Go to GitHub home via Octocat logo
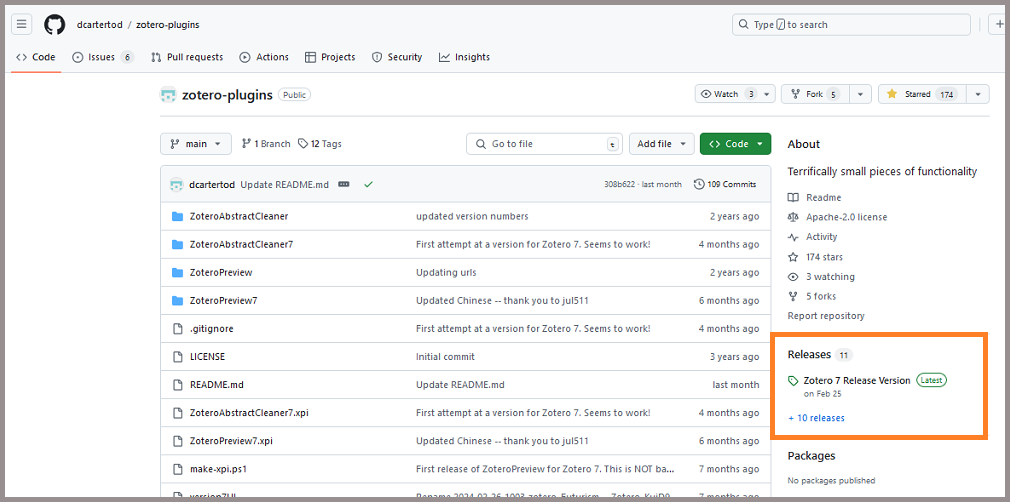This screenshot has height=502, width=1010. coord(55,24)
